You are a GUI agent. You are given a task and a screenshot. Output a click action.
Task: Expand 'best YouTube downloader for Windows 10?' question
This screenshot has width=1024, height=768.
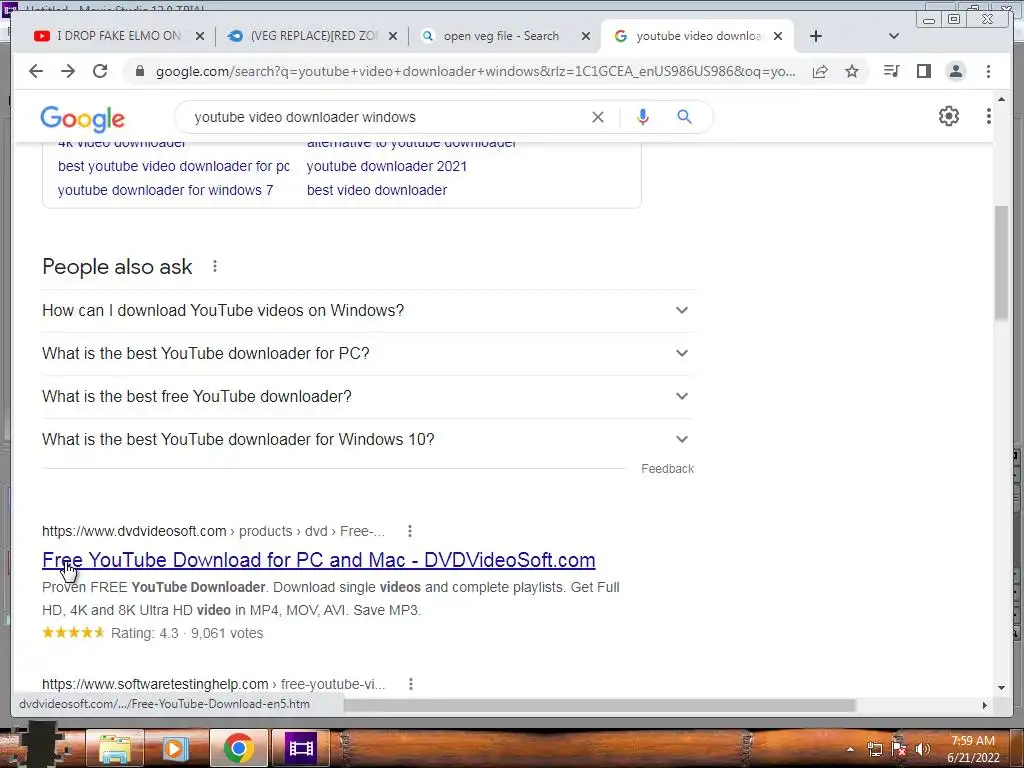point(367,440)
